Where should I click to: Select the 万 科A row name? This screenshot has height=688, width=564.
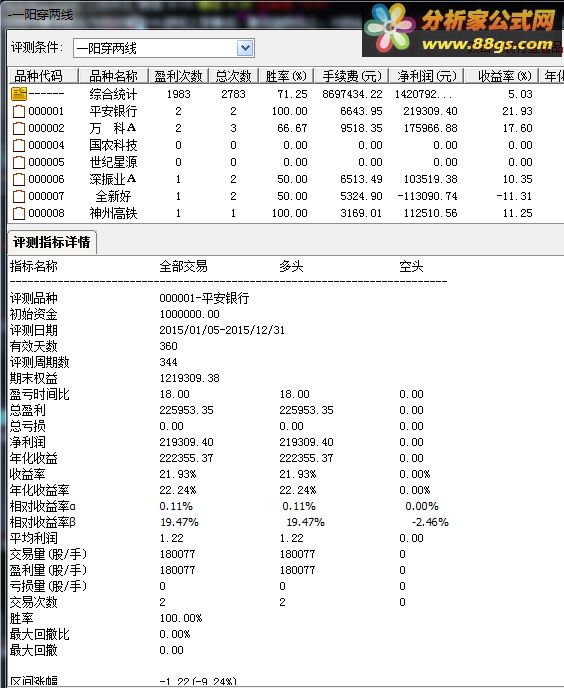coord(113,128)
